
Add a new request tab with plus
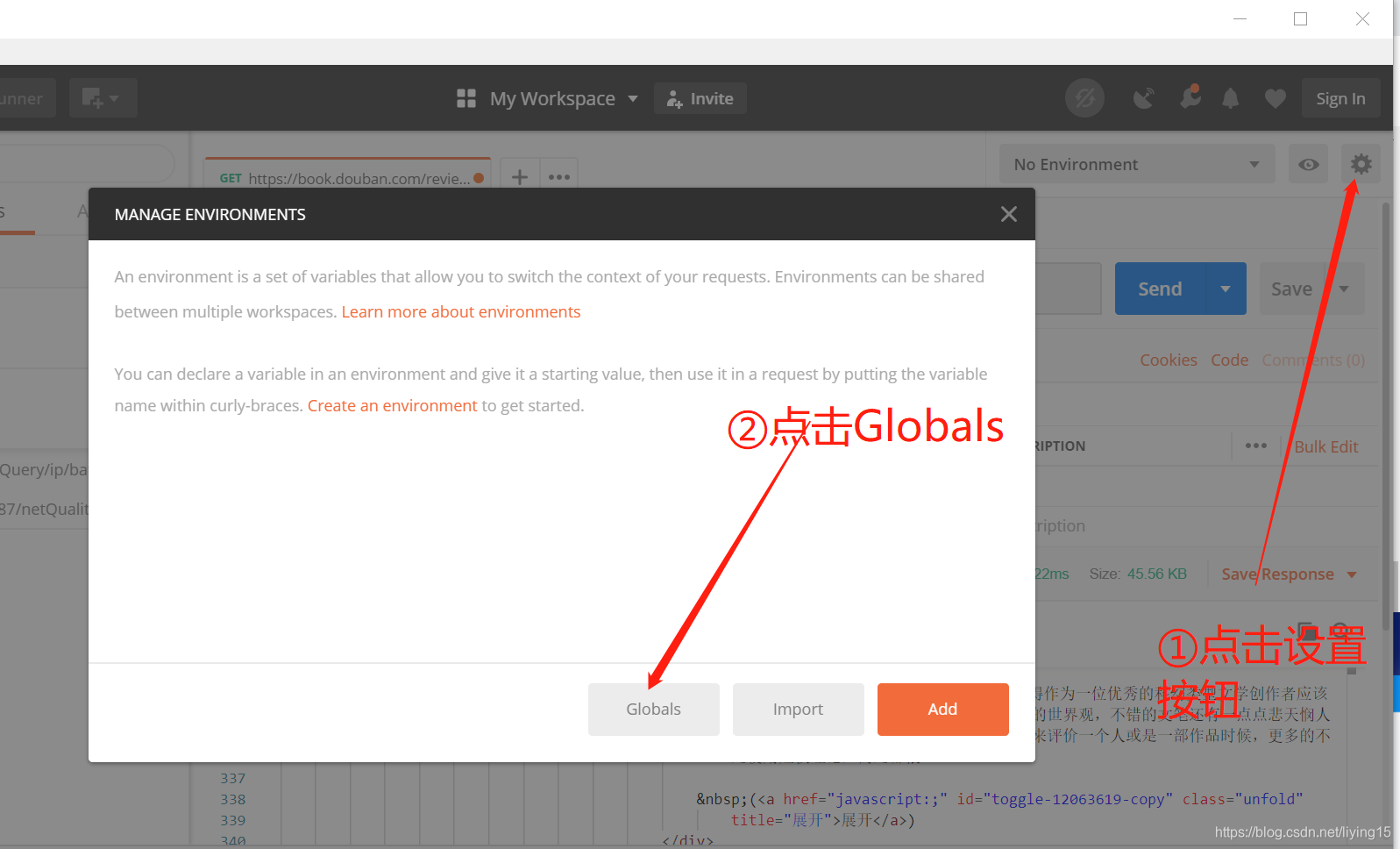tap(520, 177)
